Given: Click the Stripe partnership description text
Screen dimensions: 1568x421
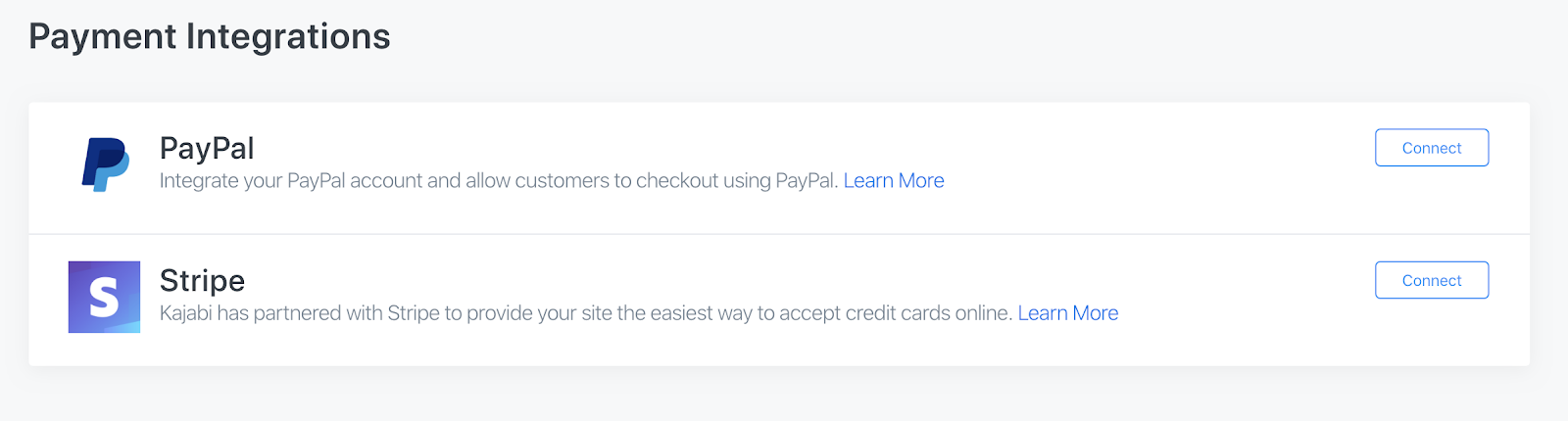Looking at the screenshot, I should point(586,313).
